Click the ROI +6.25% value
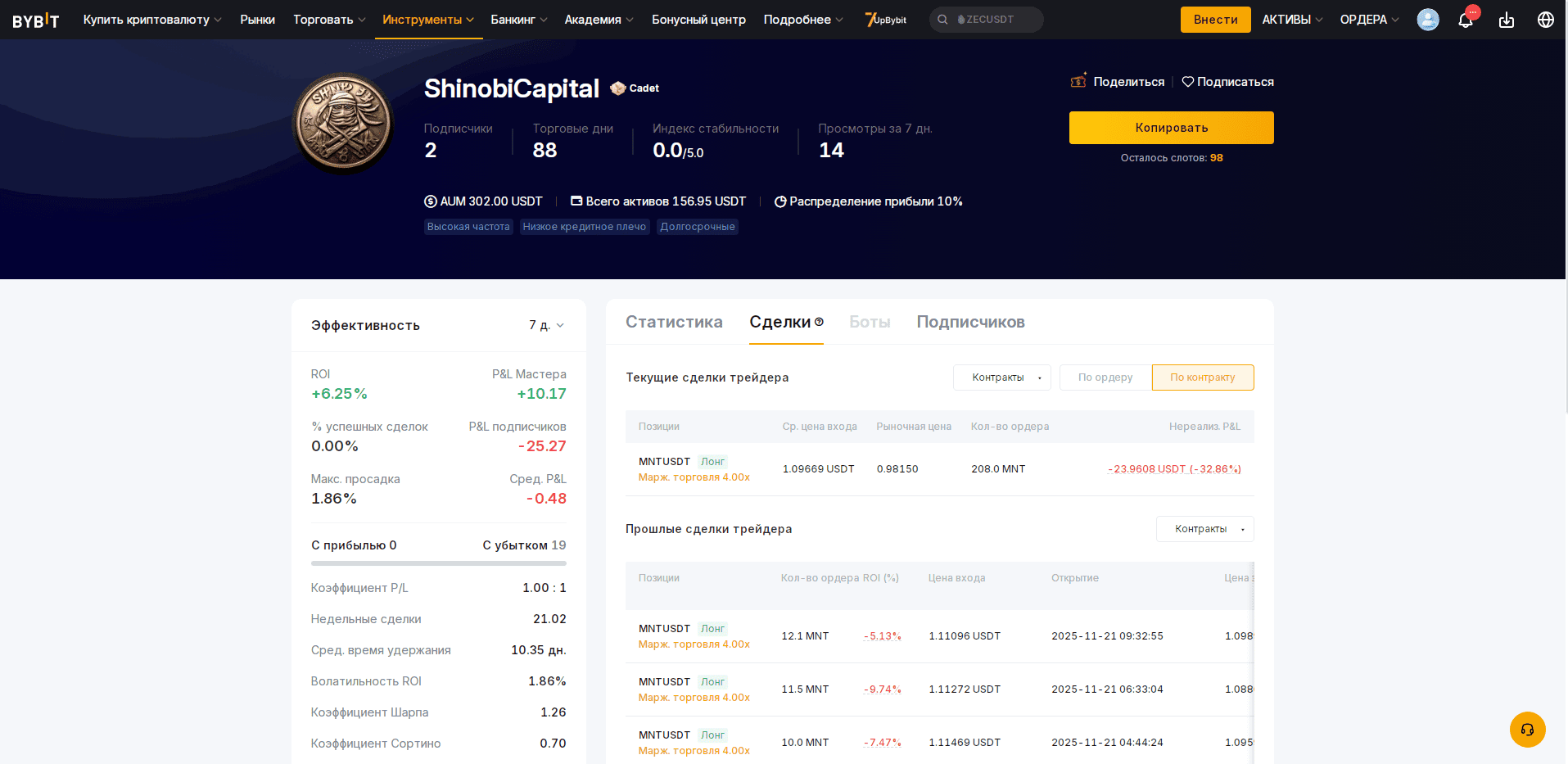Image resolution: width=1568 pixels, height=764 pixels. coord(339,394)
